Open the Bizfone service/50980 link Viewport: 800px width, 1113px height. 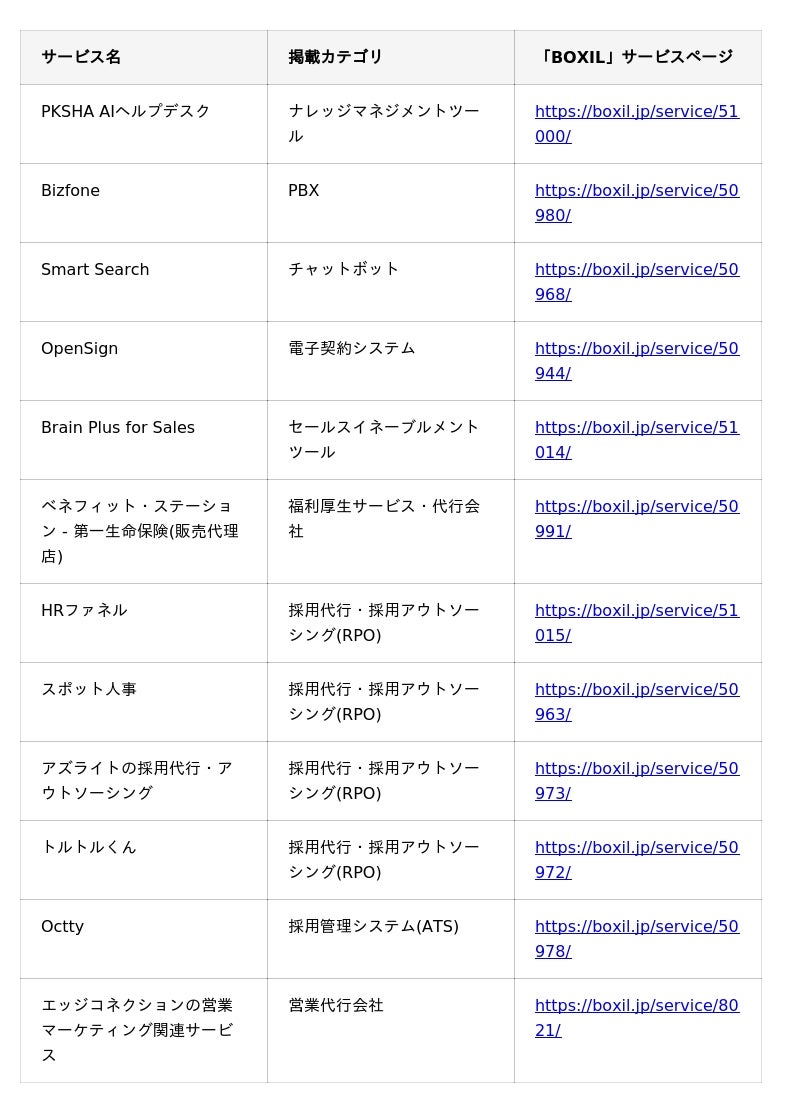coord(637,202)
